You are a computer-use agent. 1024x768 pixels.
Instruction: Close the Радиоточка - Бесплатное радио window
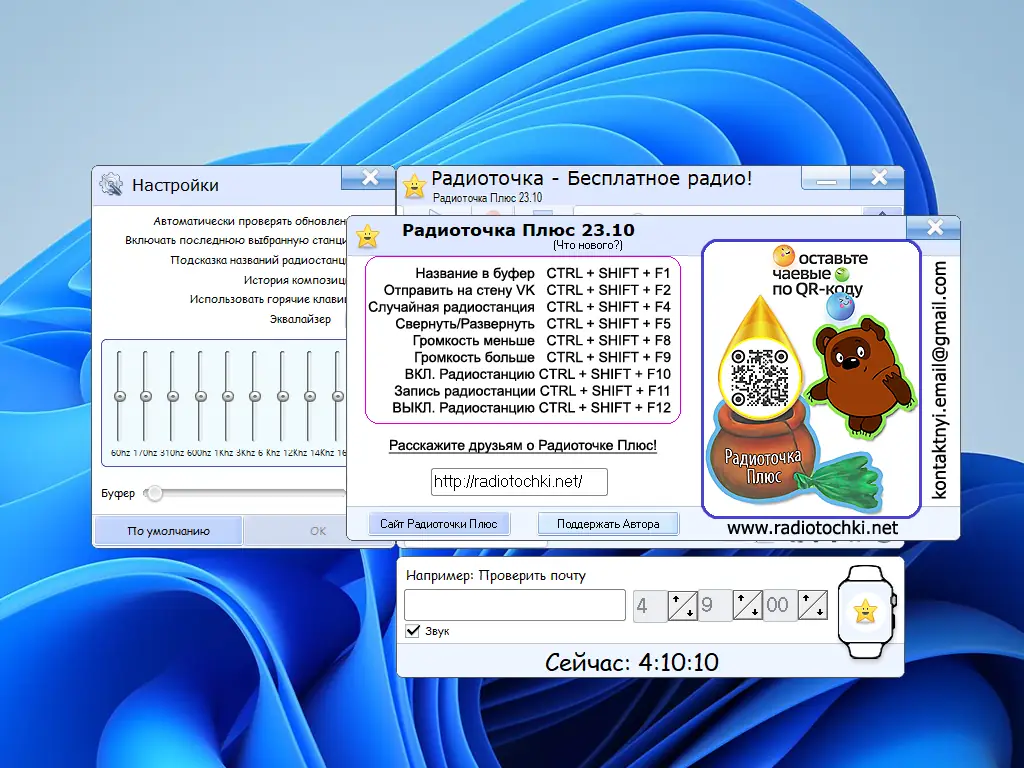[878, 177]
